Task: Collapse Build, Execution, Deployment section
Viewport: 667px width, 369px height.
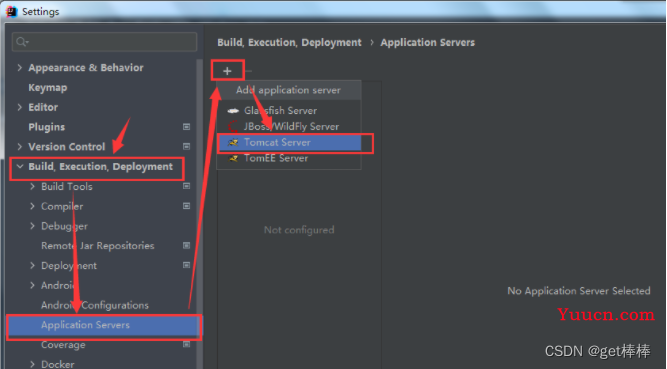Action: tap(20, 166)
